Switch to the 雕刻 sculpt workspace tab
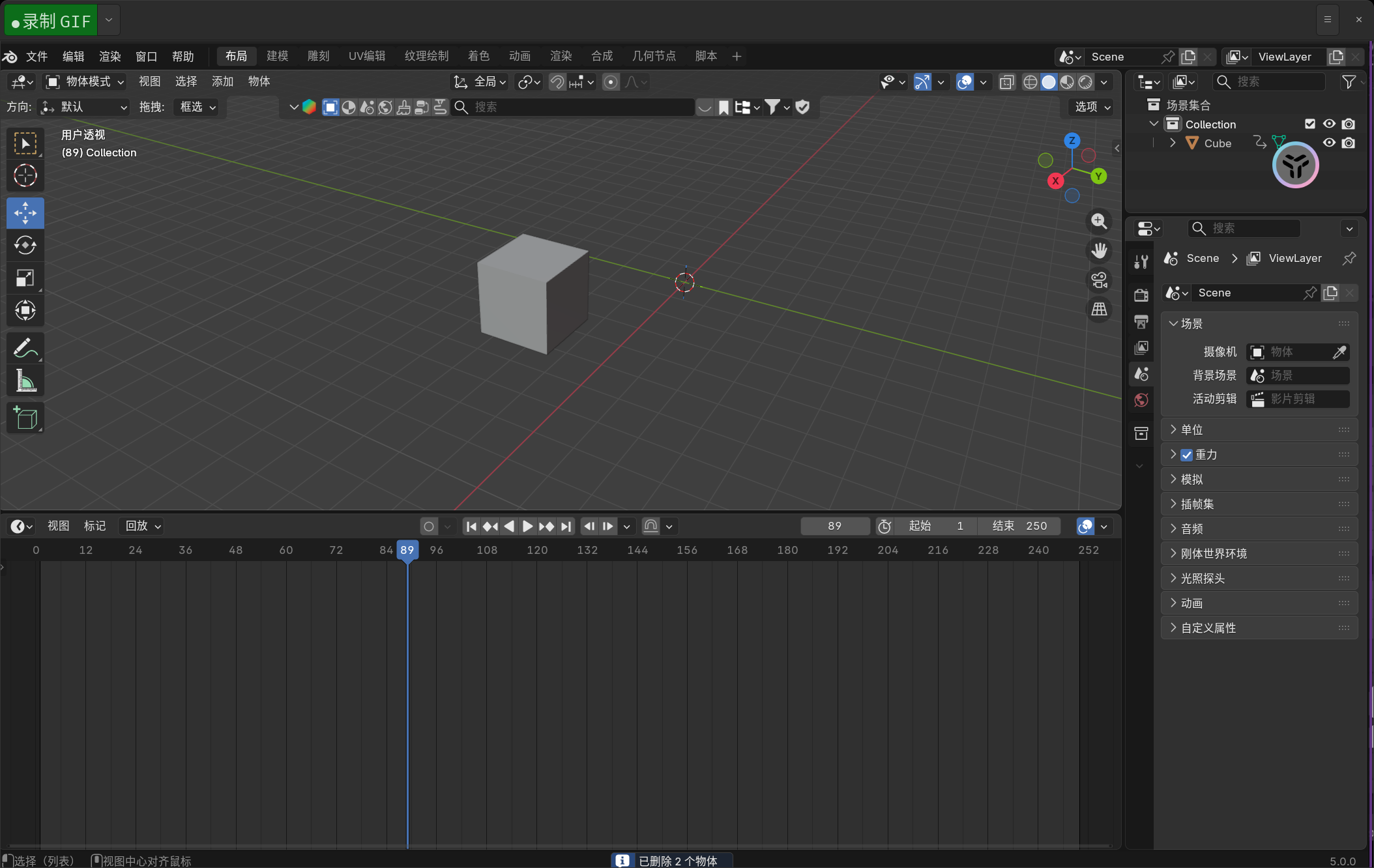 [318, 56]
